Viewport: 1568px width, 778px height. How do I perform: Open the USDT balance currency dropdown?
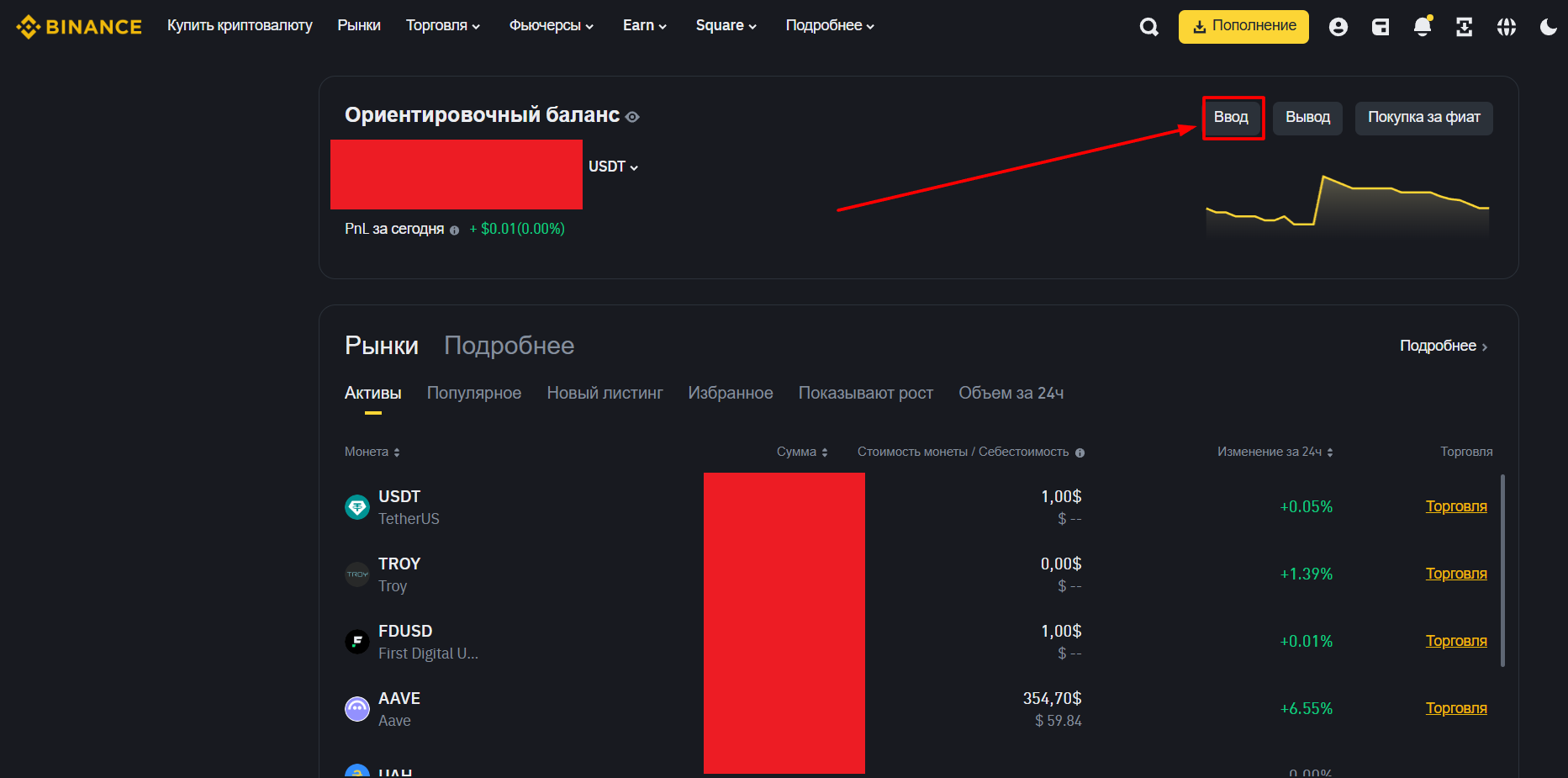coord(613,167)
